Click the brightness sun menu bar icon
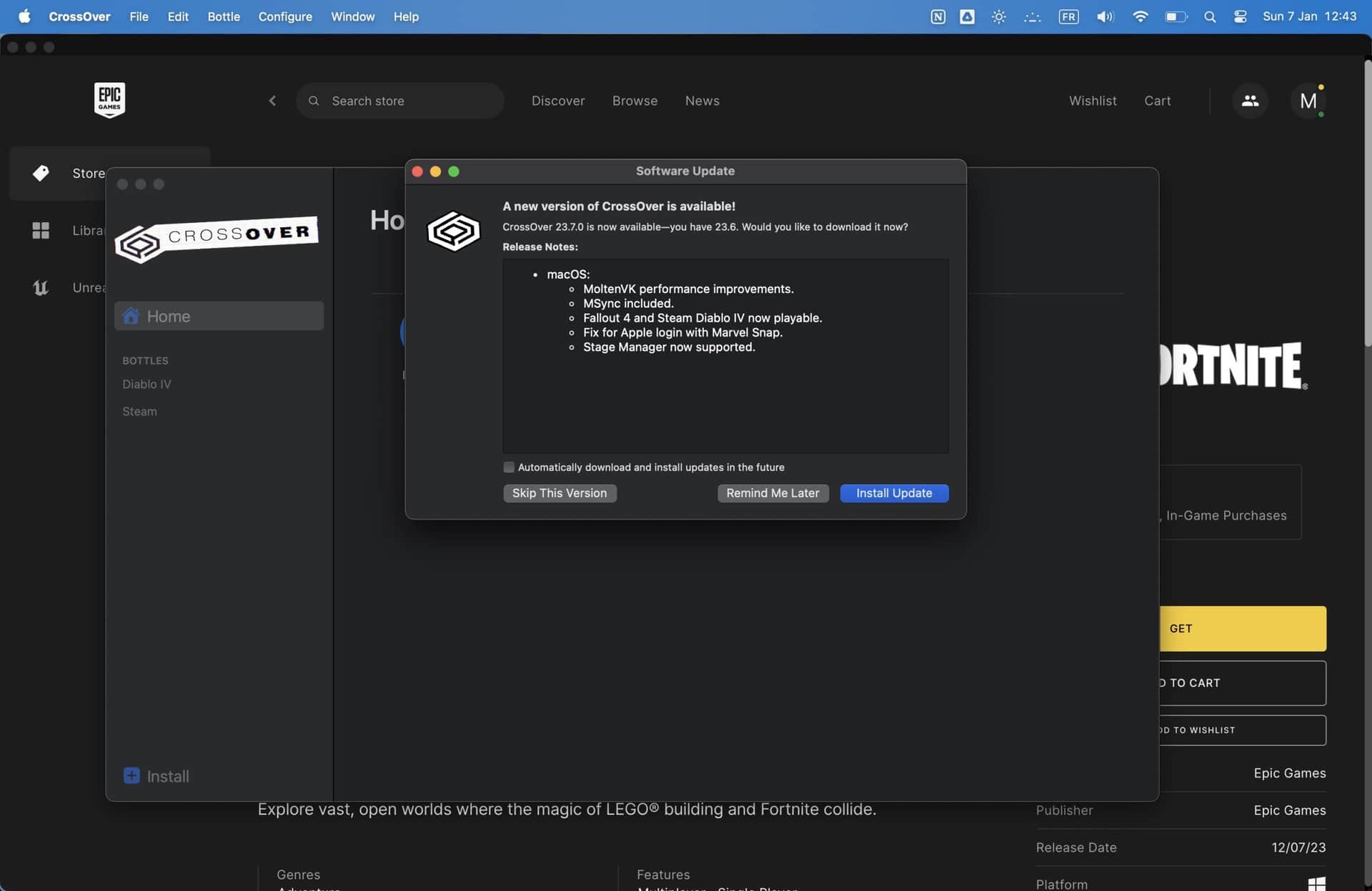 (x=999, y=16)
